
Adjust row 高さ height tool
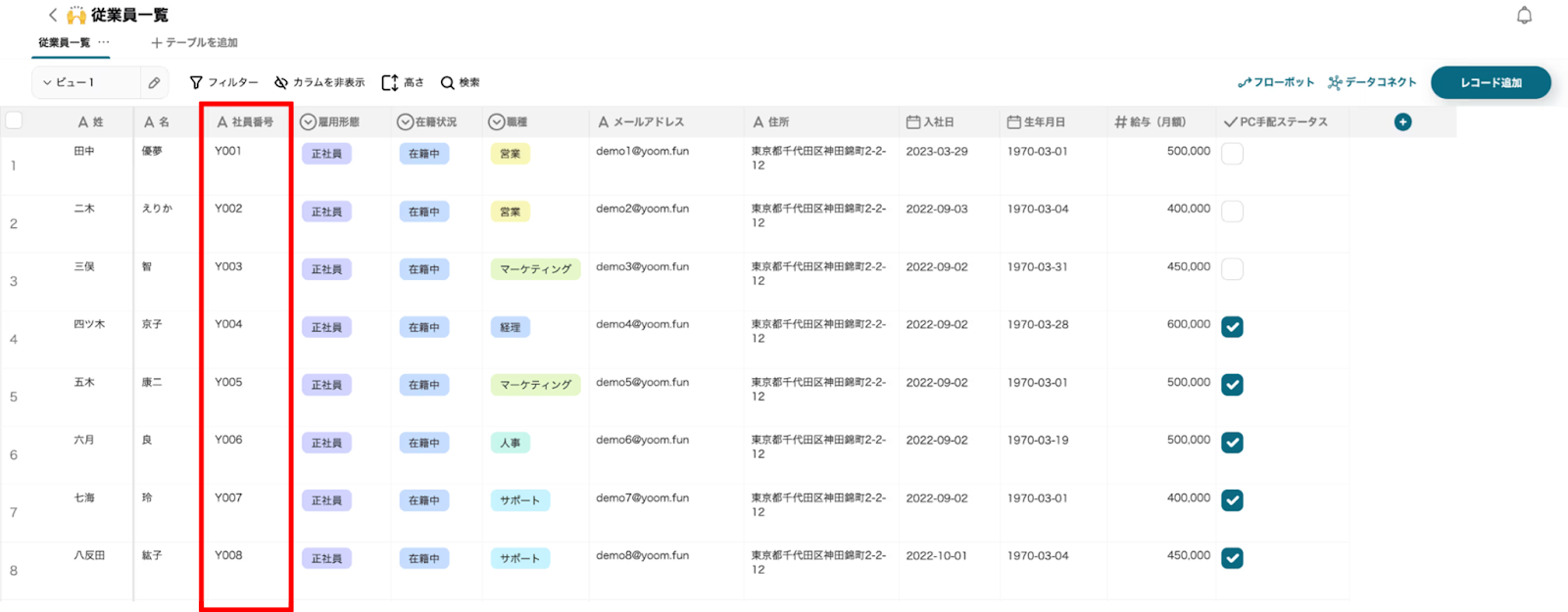(403, 82)
